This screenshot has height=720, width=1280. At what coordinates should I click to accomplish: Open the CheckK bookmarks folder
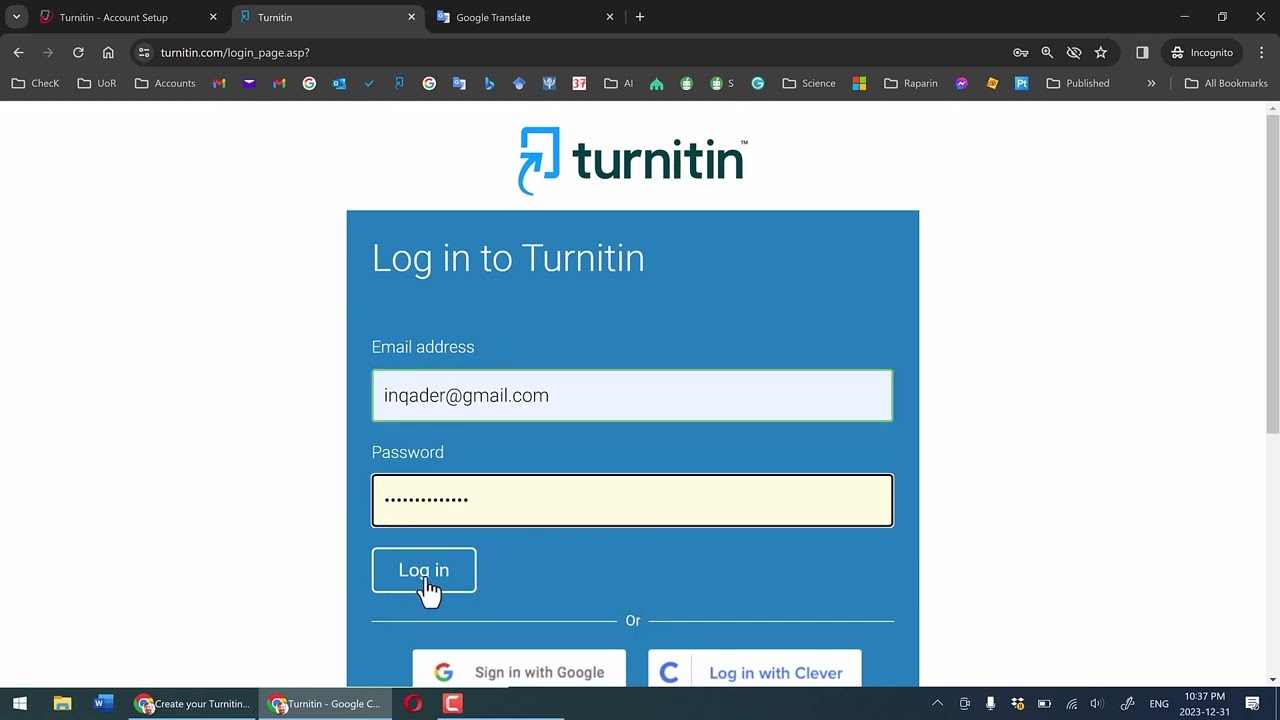35,83
